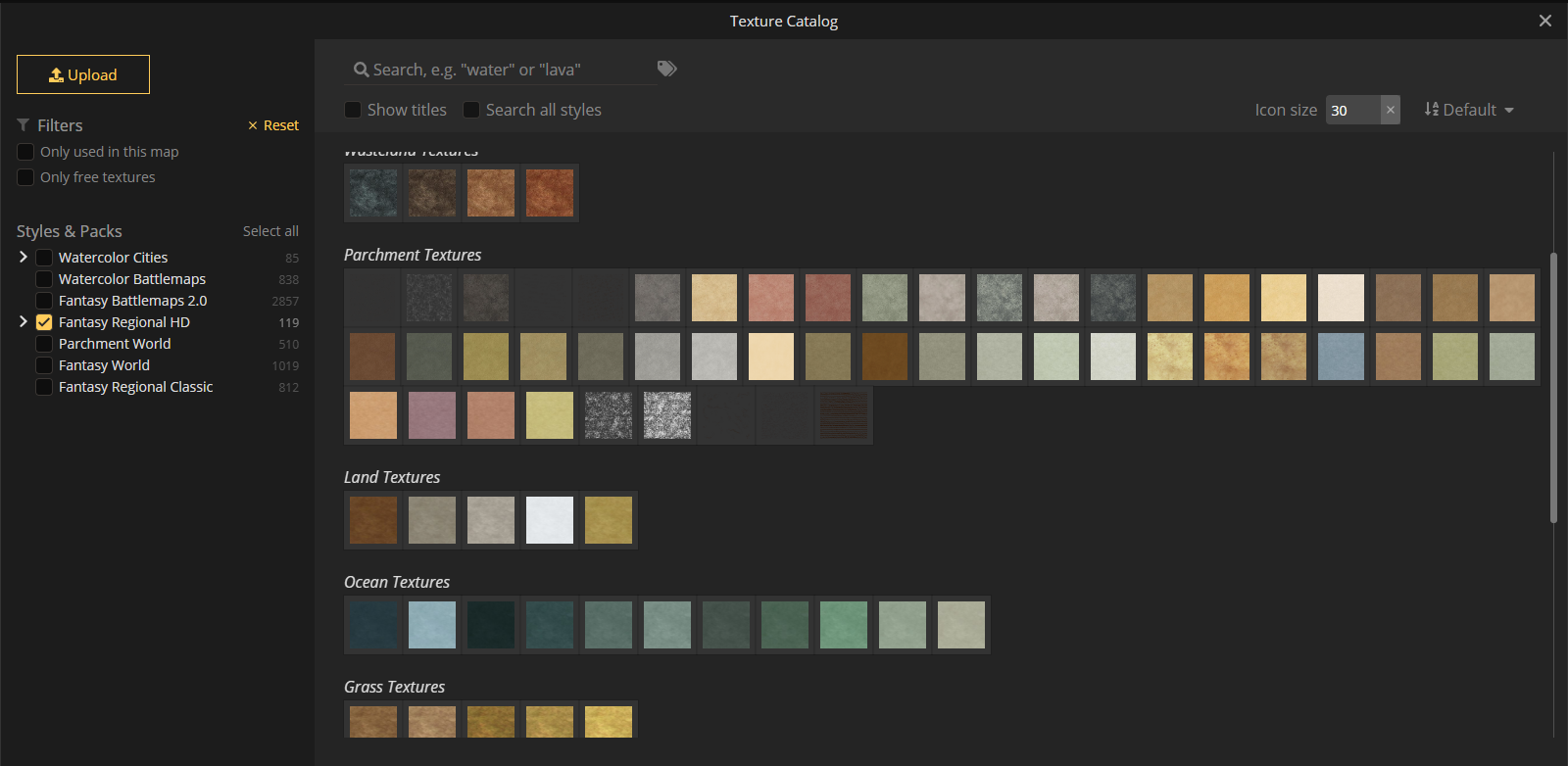Viewport: 1568px width, 766px height.
Task: Check Only free textures filter
Action: (26, 177)
